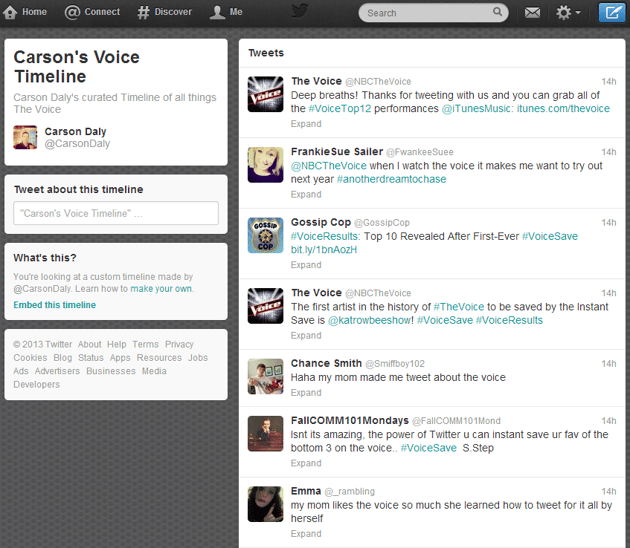630x548 pixels.
Task: Open the Me profile tab
Action: click(x=226, y=12)
